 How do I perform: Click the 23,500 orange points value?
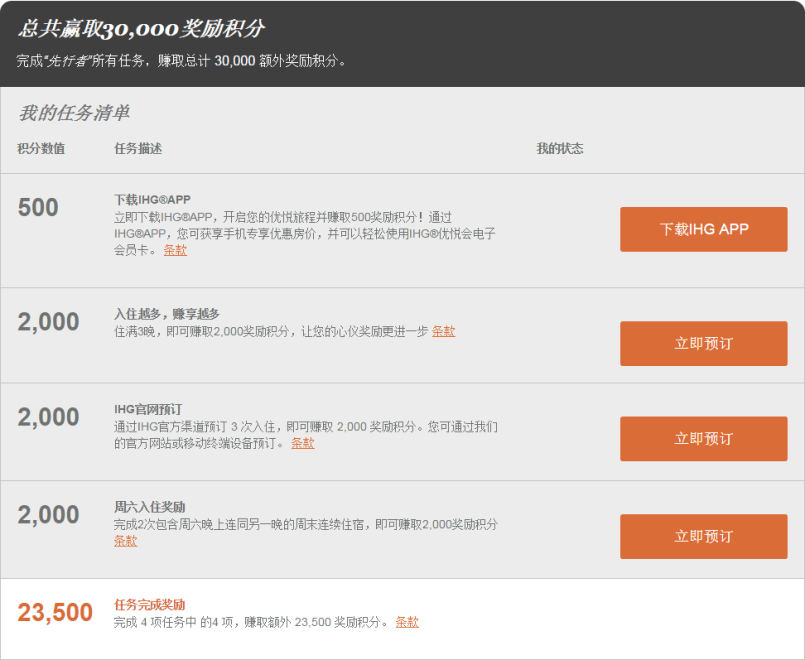(x=55, y=612)
